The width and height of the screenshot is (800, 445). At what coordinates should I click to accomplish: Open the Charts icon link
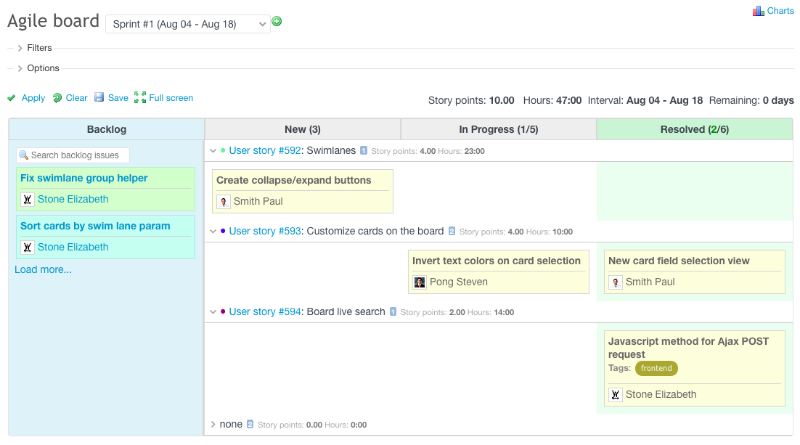click(759, 11)
